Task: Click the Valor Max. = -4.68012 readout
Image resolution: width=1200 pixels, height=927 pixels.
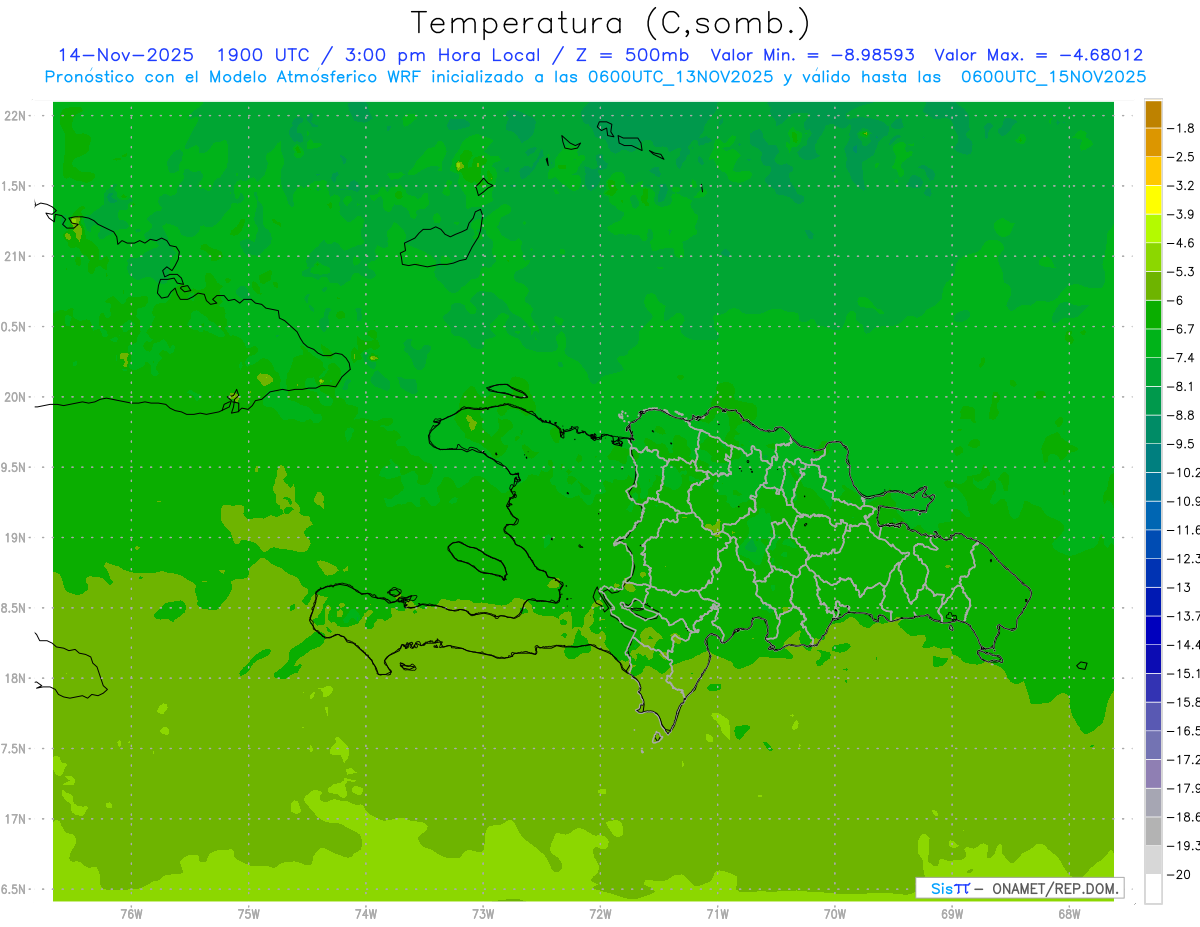Action: tap(1039, 55)
